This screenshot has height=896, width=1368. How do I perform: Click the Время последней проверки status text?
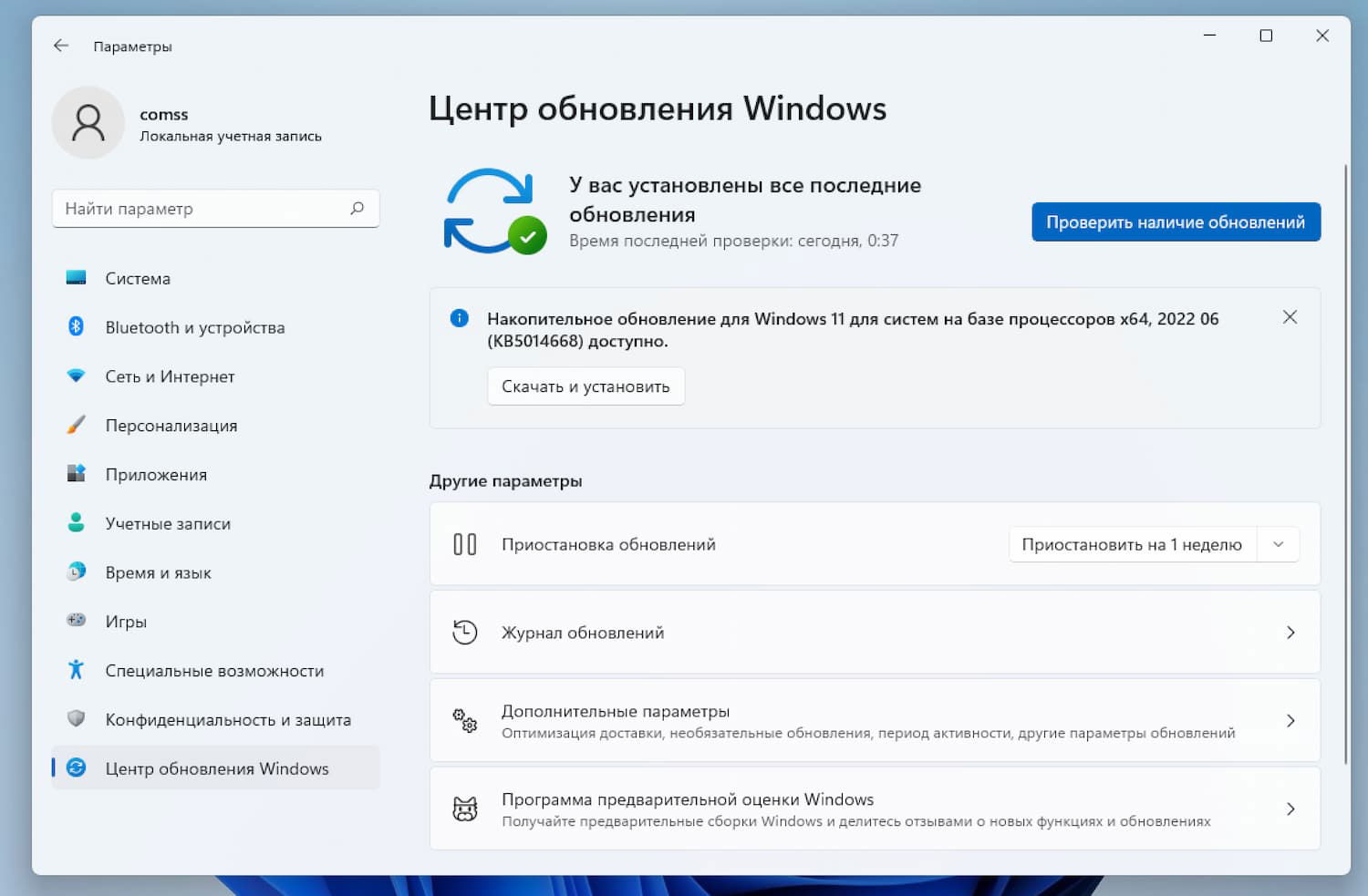[734, 241]
